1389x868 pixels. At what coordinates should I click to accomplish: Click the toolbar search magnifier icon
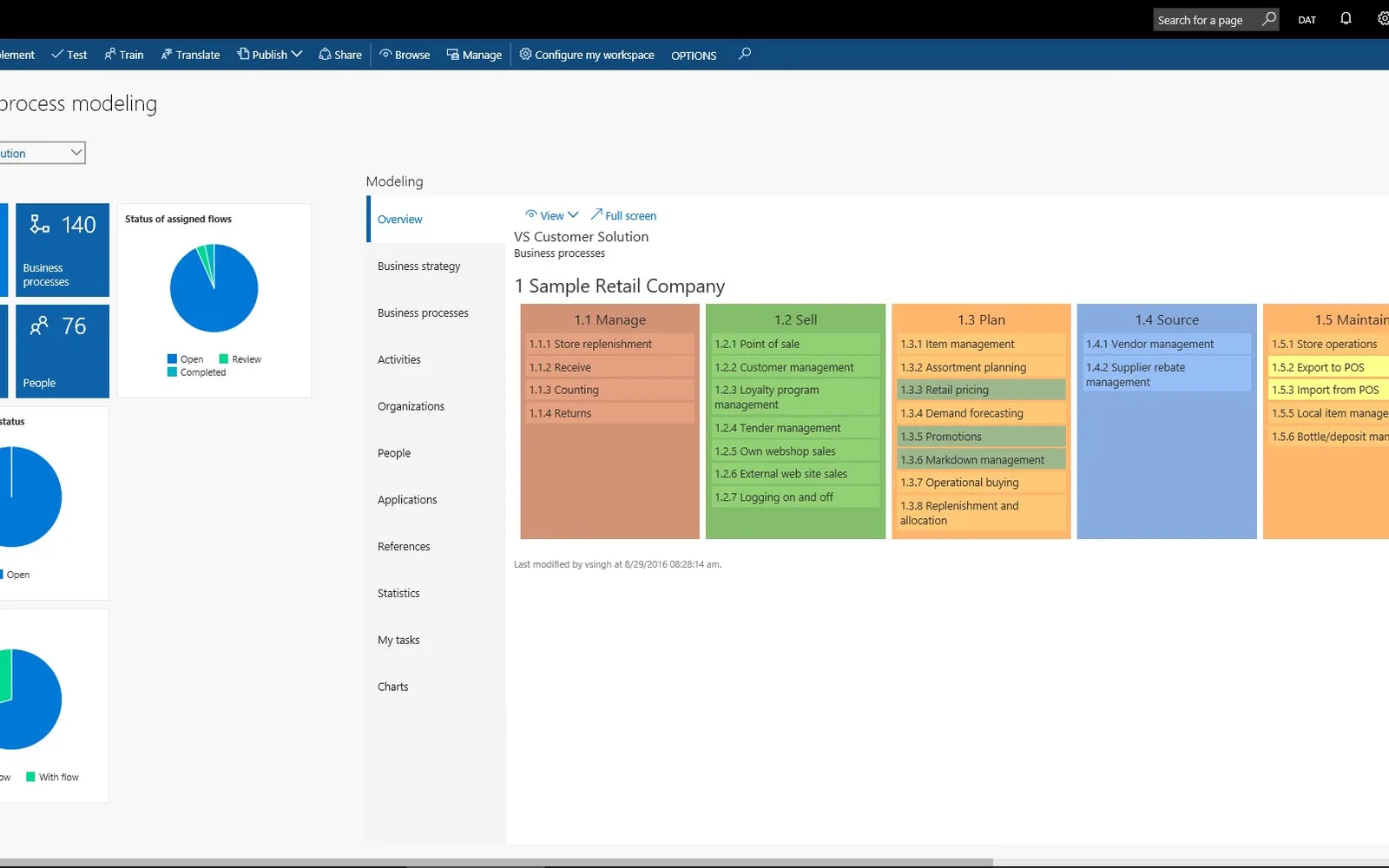click(744, 54)
